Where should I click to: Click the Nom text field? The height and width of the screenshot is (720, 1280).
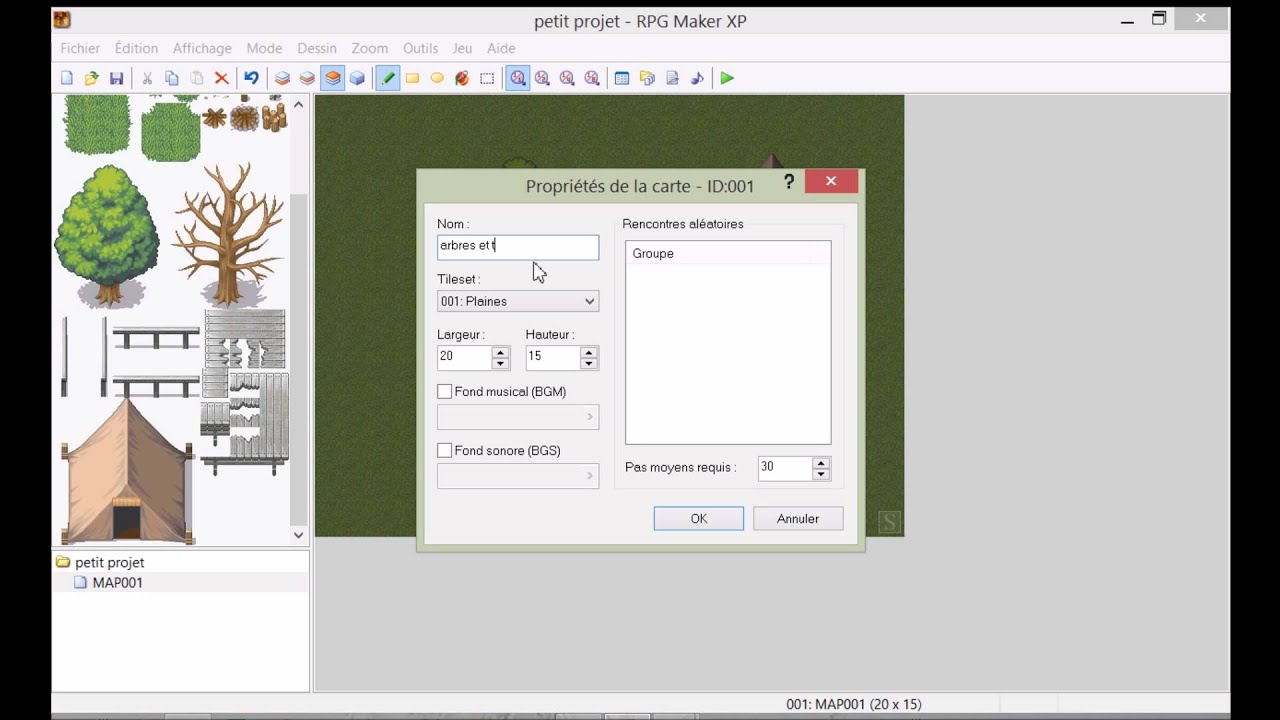(x=518, y=246)
